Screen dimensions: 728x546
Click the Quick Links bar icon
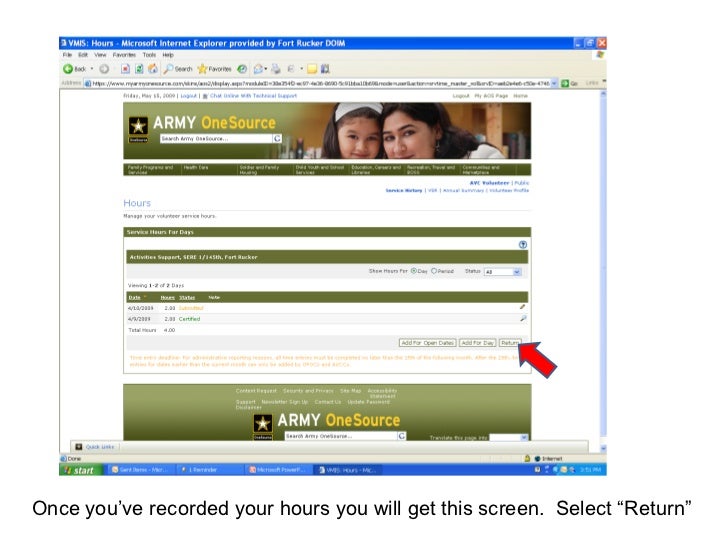click(x=78, y=447)
